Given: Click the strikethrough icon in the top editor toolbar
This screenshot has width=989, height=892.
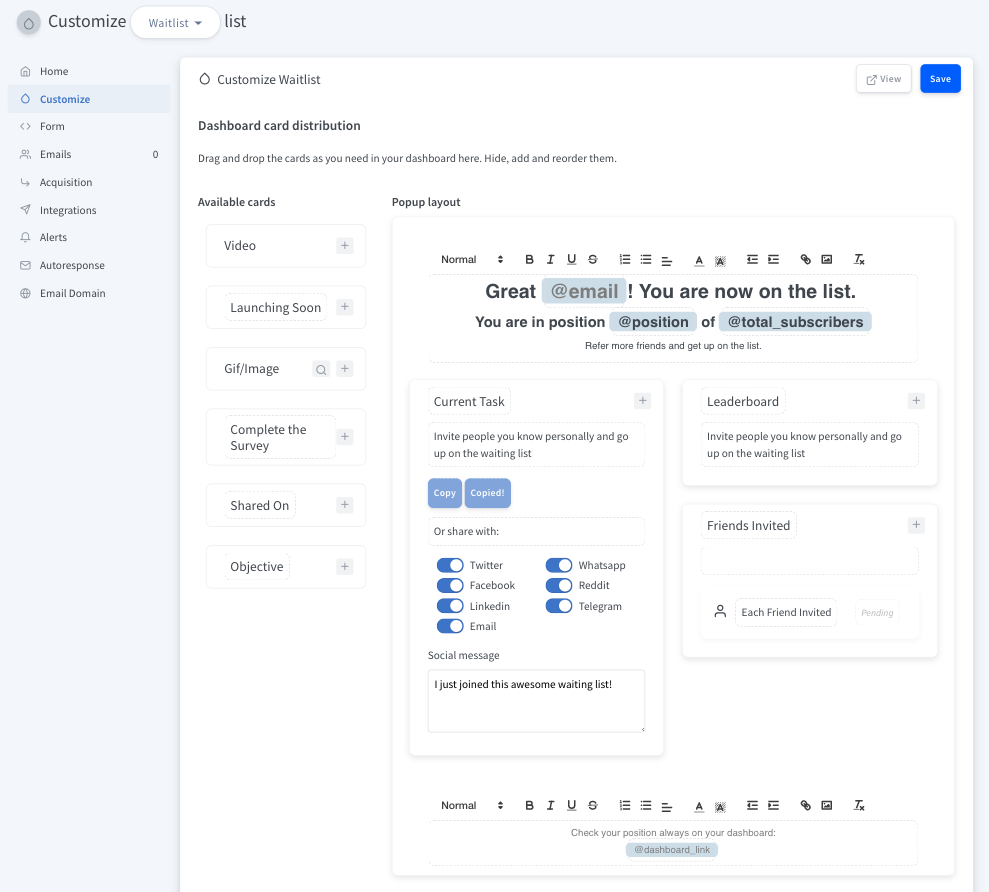Looking at the screenshot, I should [592, 259].
